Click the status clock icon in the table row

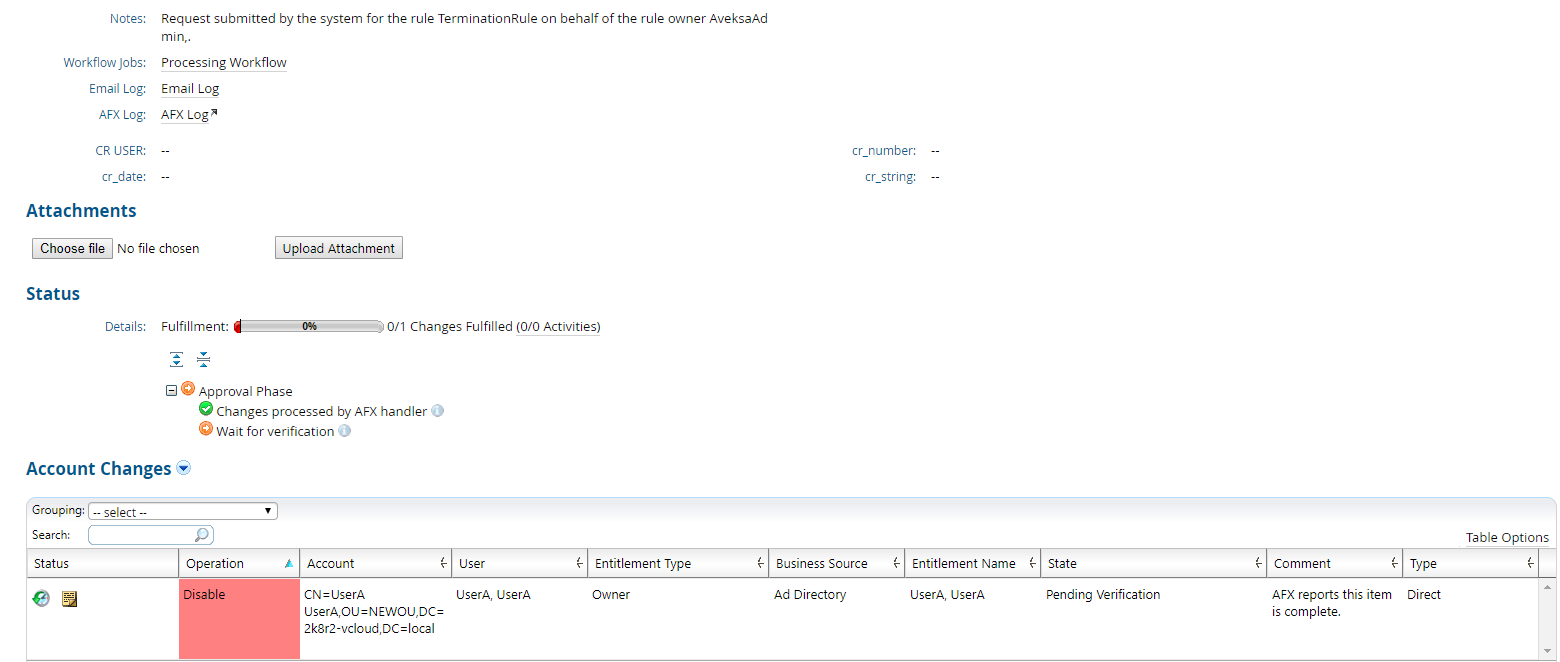click(41, 598)
